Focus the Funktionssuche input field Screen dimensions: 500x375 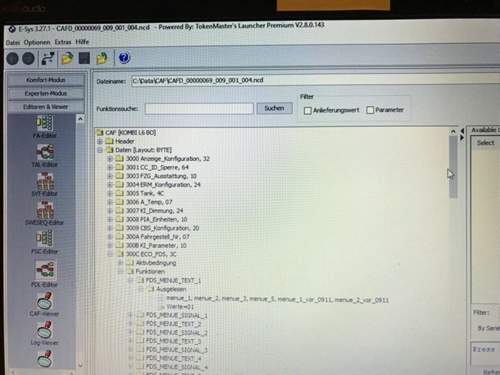tap(199, 109)
